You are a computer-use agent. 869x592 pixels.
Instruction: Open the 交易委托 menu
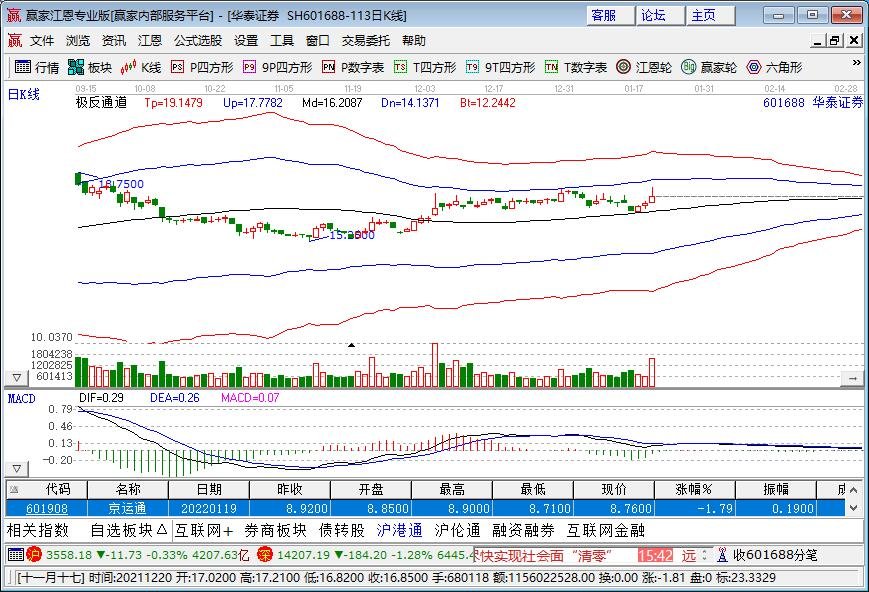coord(366,40)
